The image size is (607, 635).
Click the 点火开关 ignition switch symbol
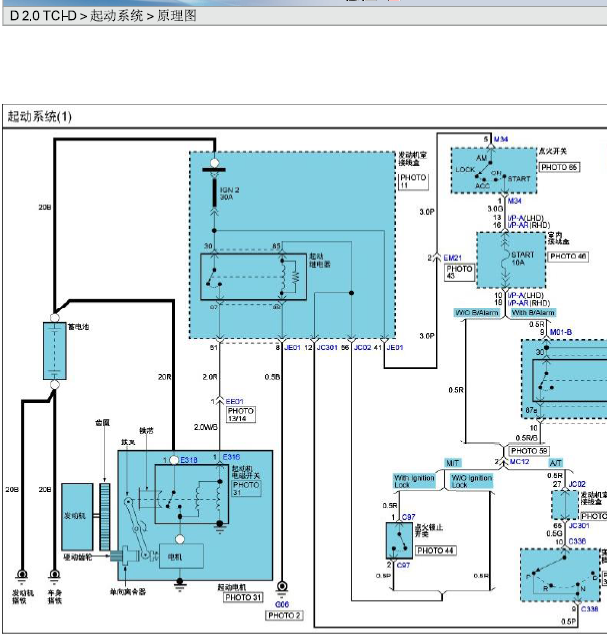494,170
